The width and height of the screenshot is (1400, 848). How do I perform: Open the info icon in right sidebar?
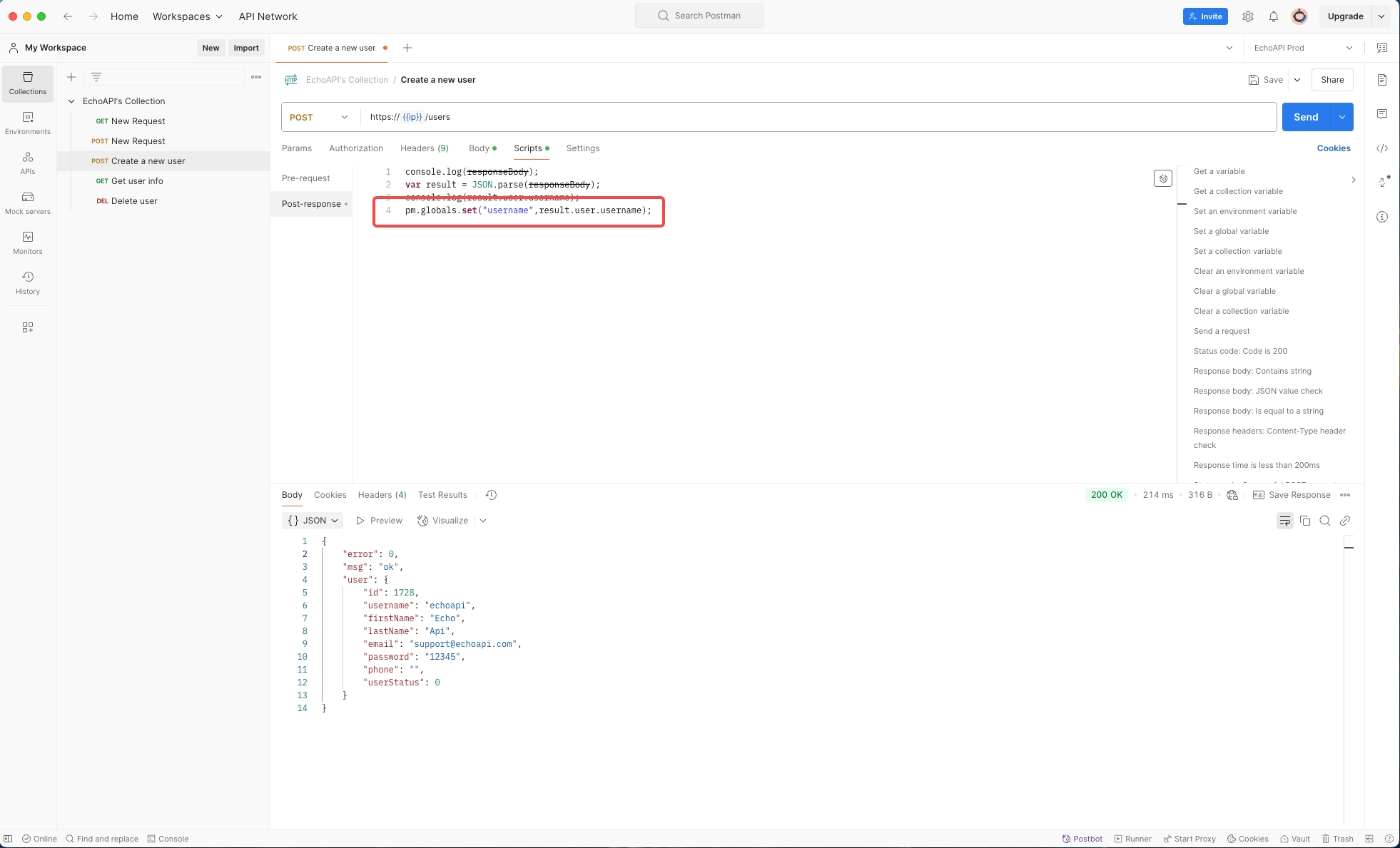1382,217
